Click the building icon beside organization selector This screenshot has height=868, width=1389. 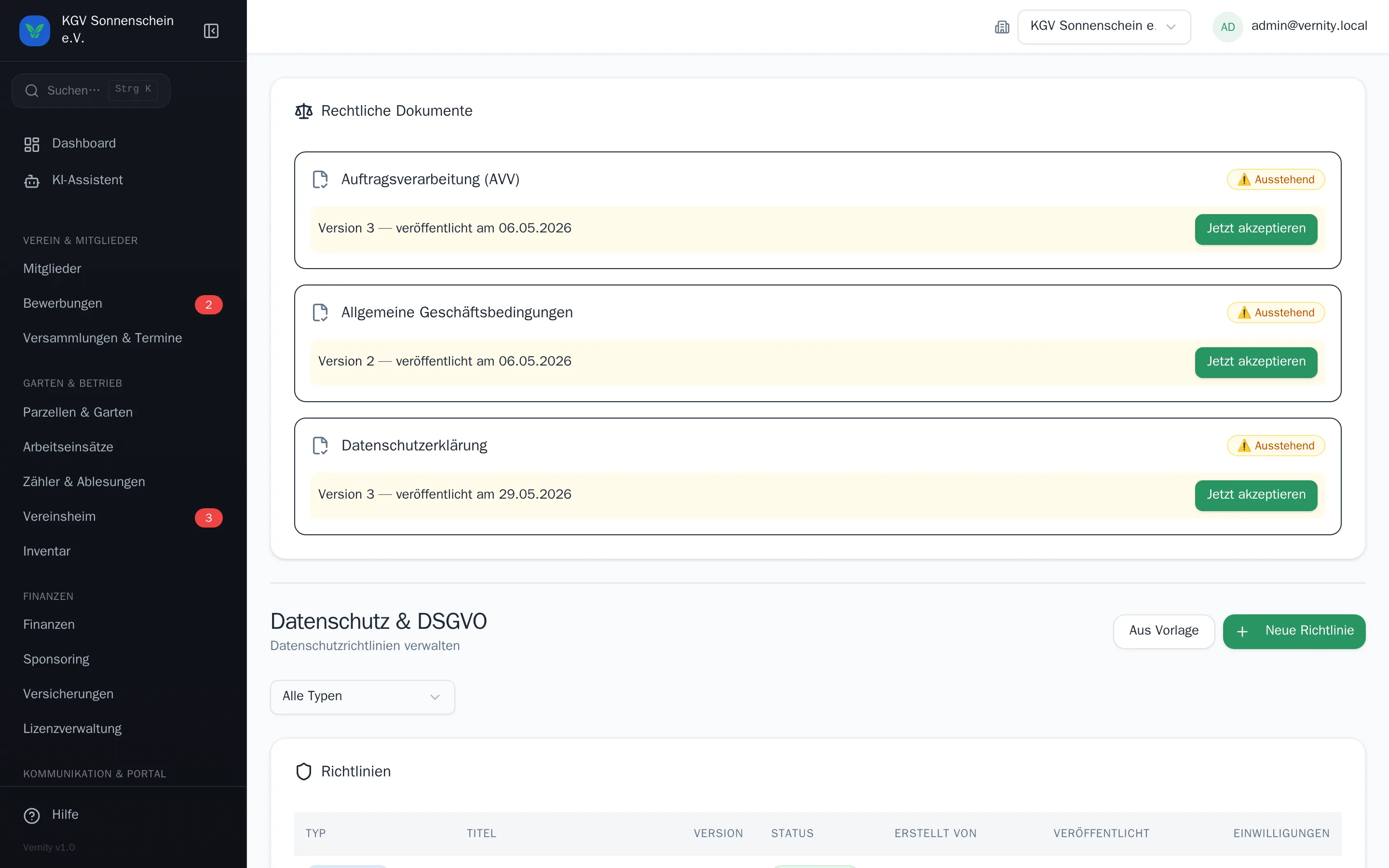point(1002,27)
